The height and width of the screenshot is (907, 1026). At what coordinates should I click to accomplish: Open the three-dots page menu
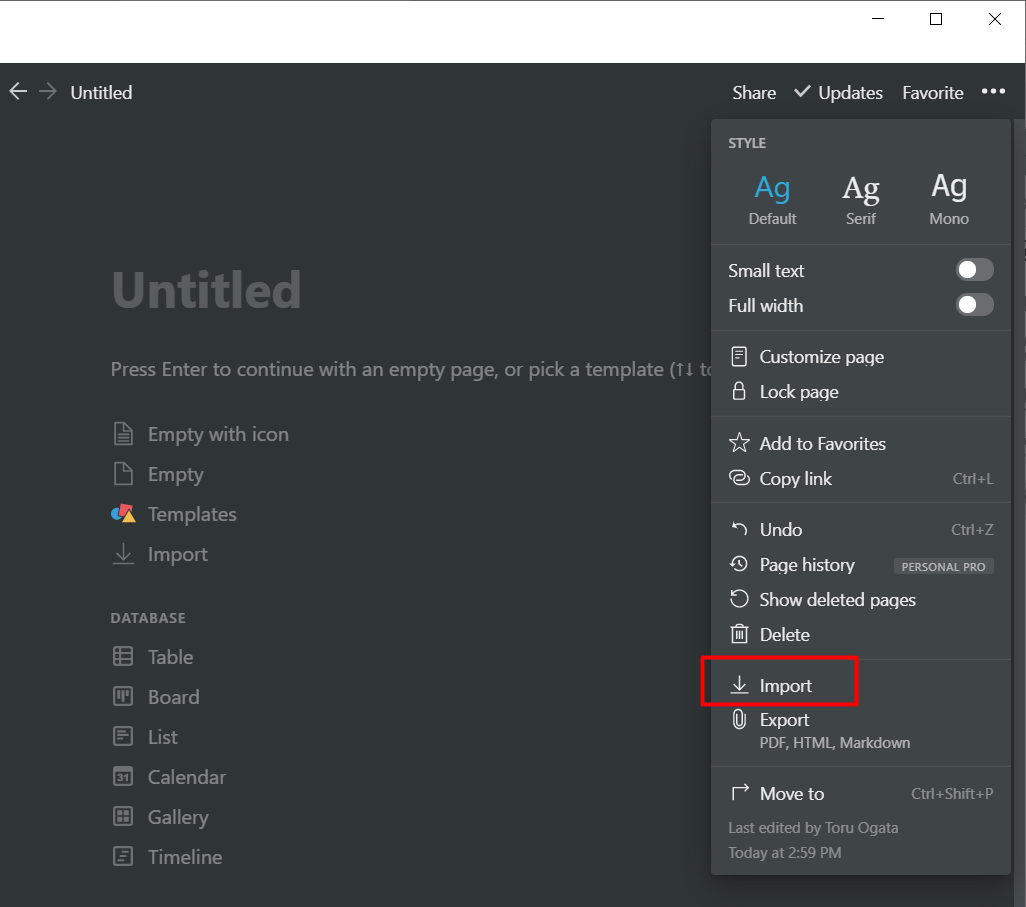(x=993, y=92)
